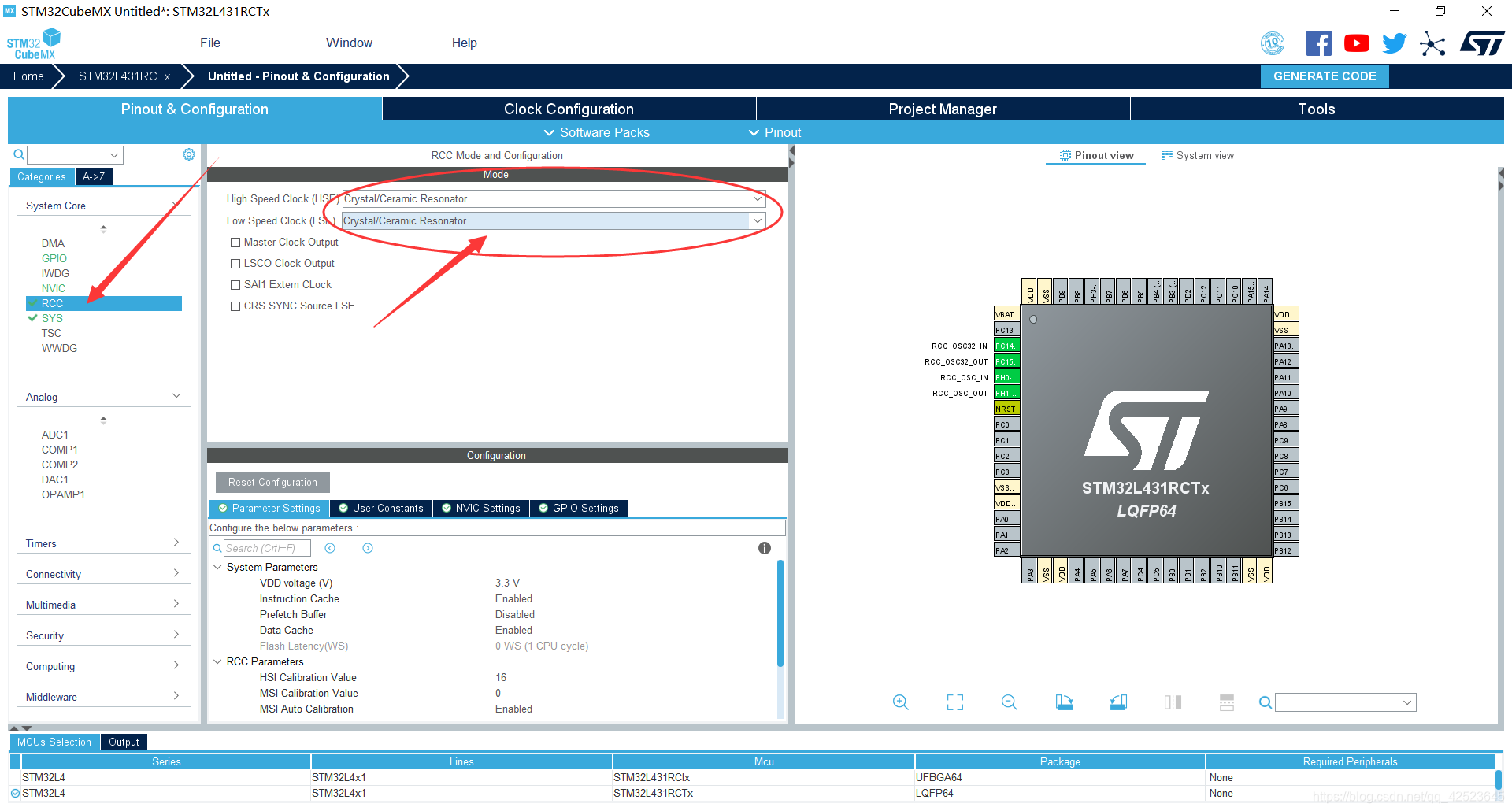Switch to the Clock Configuration tab
This screenshot has height=811, width=1512.
coord(568,109)
